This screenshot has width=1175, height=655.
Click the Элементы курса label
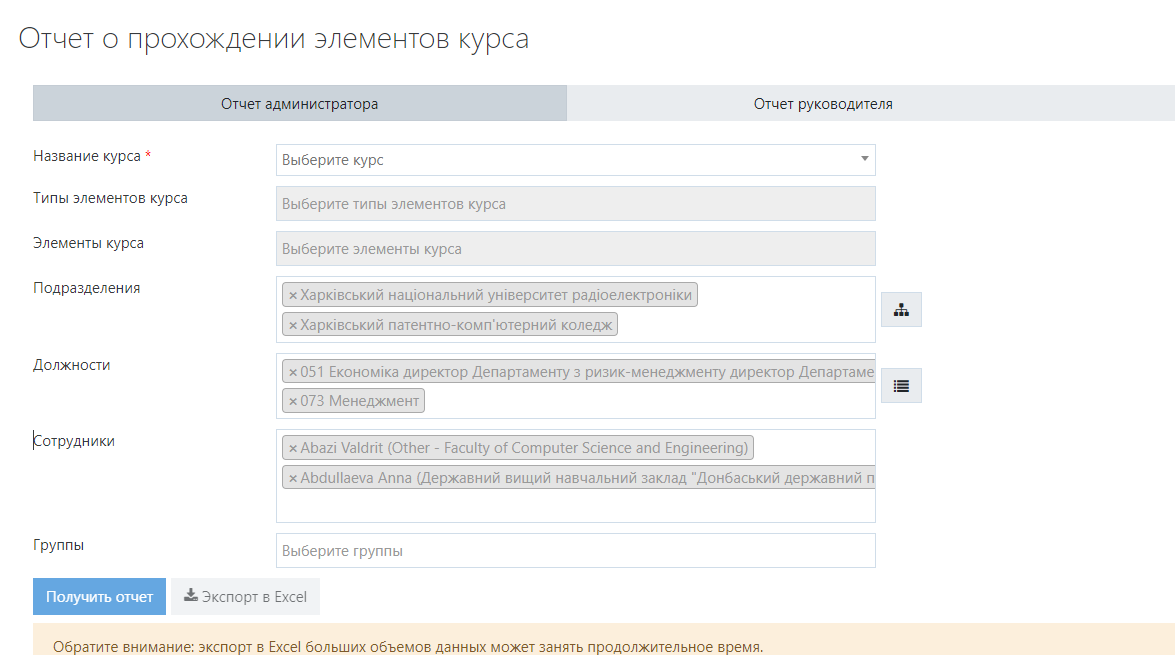point(88,243)
